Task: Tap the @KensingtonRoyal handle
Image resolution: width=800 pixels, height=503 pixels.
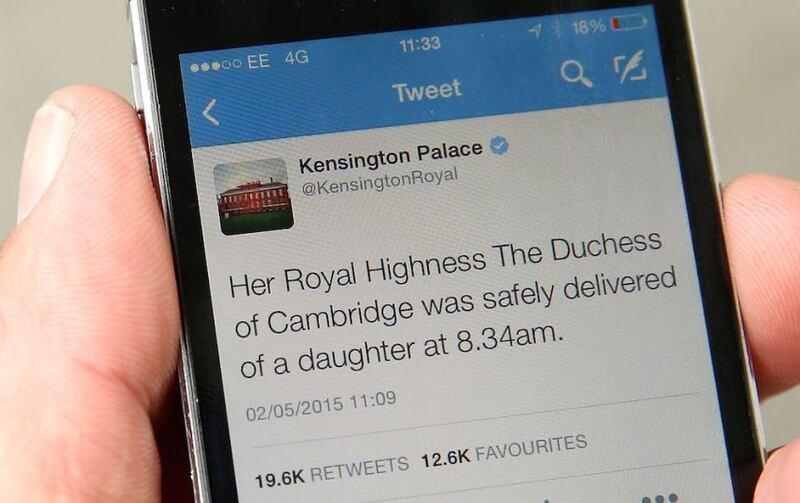Action: coord(380,182)
